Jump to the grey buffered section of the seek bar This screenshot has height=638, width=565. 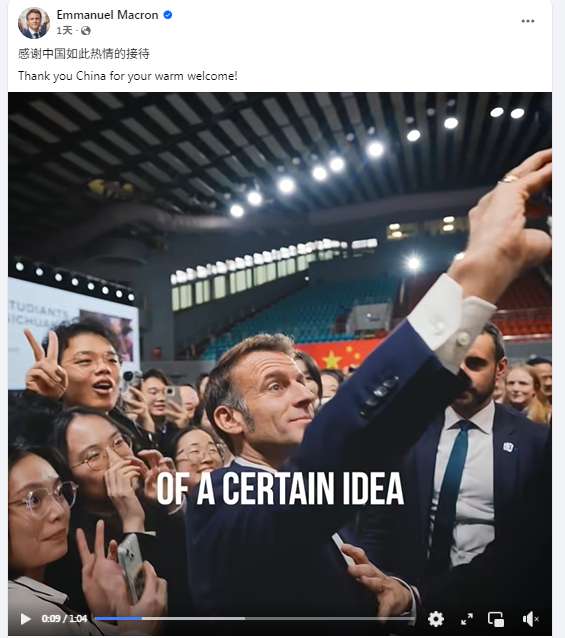tap(194, 618)
